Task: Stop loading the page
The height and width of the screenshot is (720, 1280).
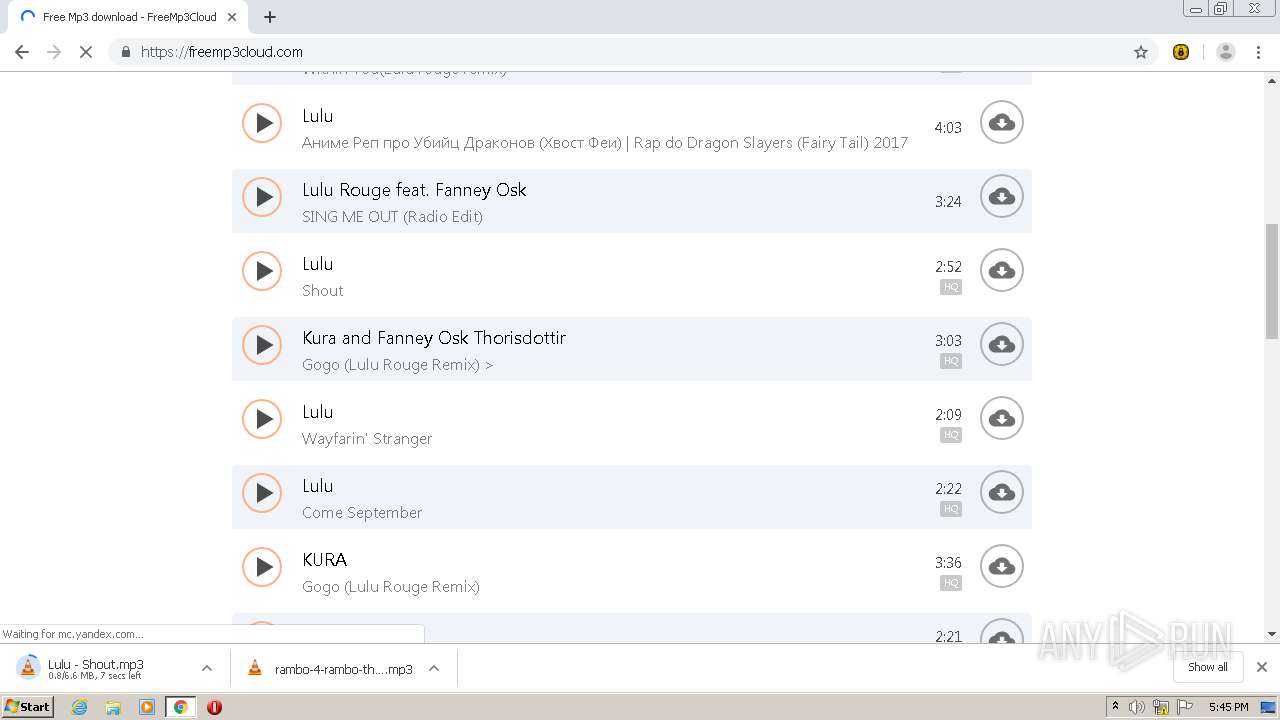Action: (x=86, y=52)
